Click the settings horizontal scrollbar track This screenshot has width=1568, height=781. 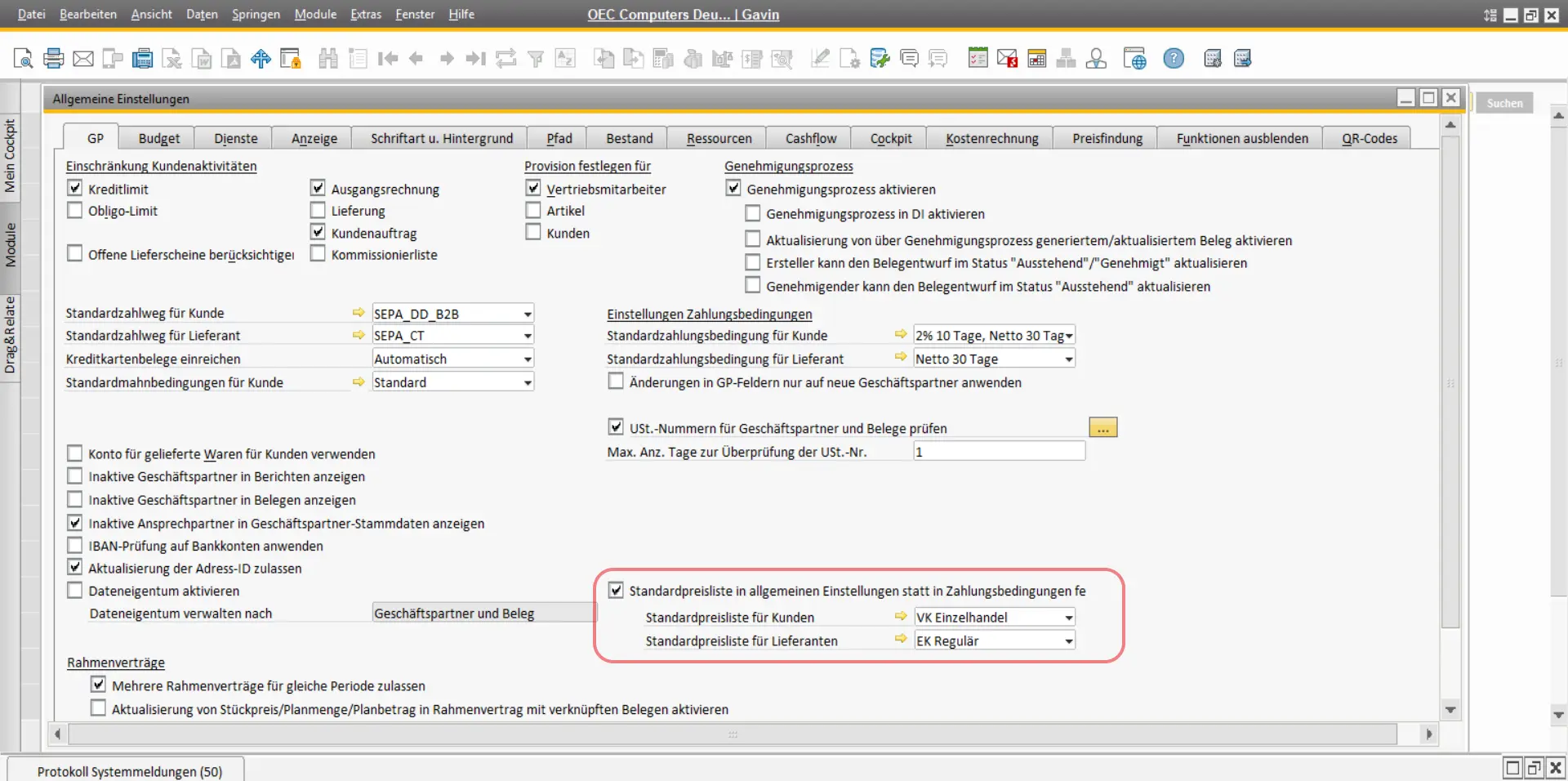pyautogui.click(x=733, y=734)
